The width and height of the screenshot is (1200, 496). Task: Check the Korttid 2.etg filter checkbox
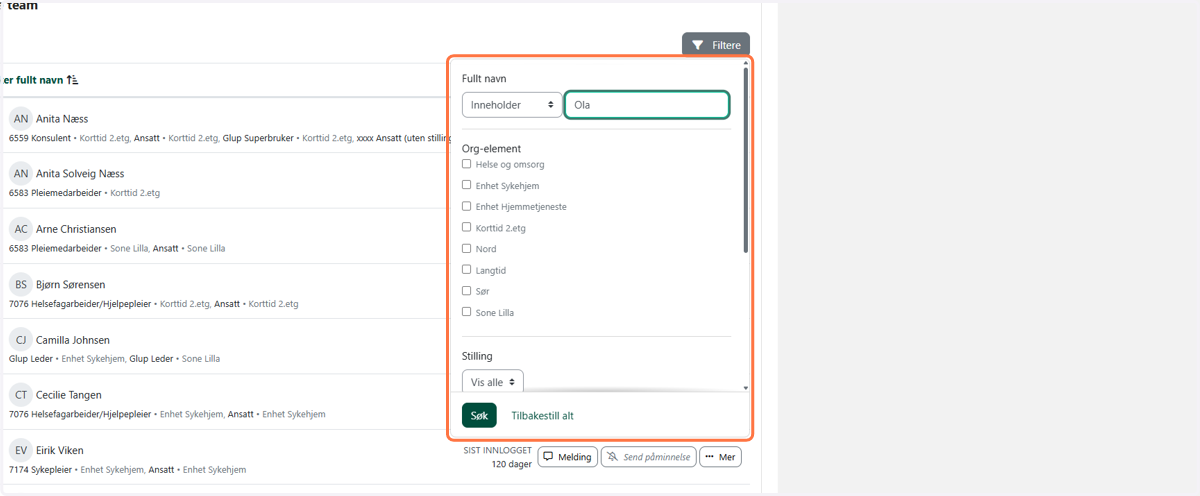click(x=466, y=227)
